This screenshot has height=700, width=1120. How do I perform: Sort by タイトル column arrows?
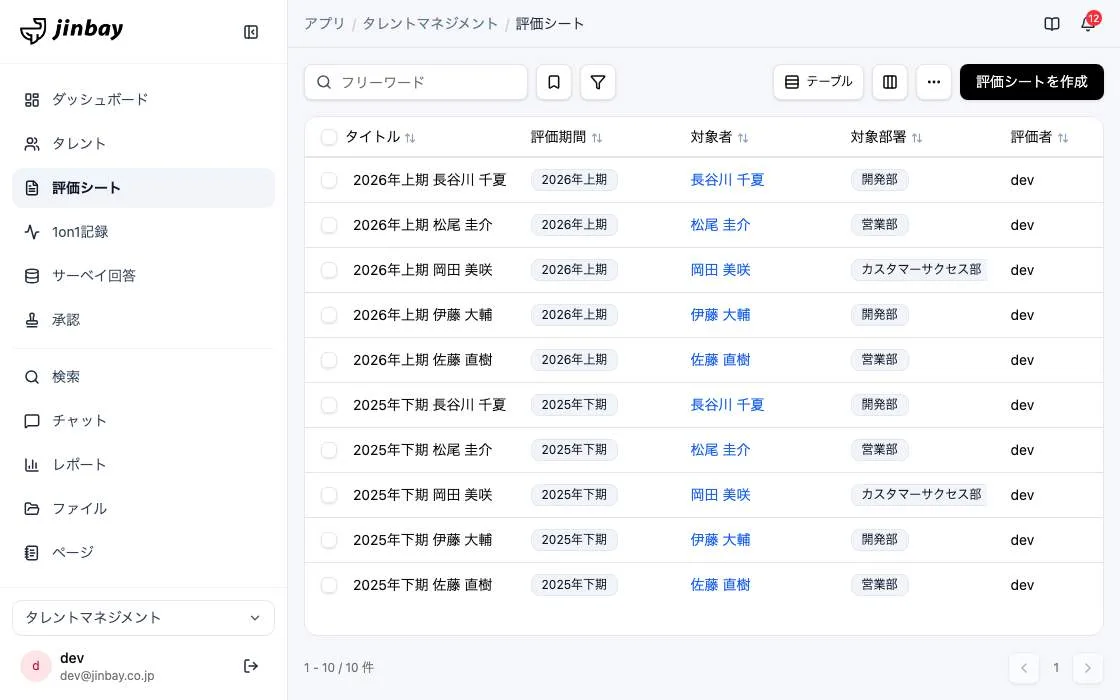pos(410,138)
